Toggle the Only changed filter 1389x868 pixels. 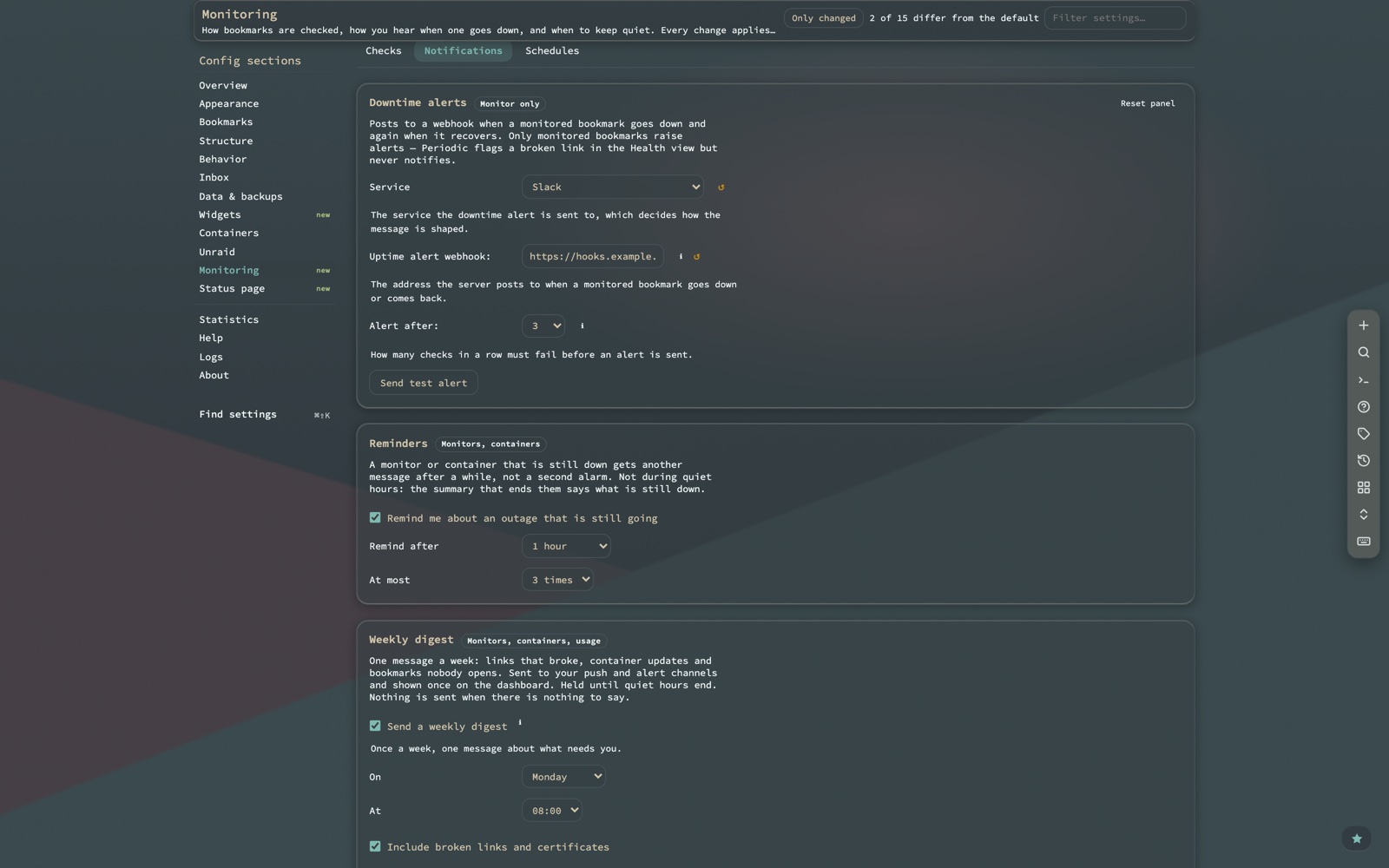[x=823, y=18]
